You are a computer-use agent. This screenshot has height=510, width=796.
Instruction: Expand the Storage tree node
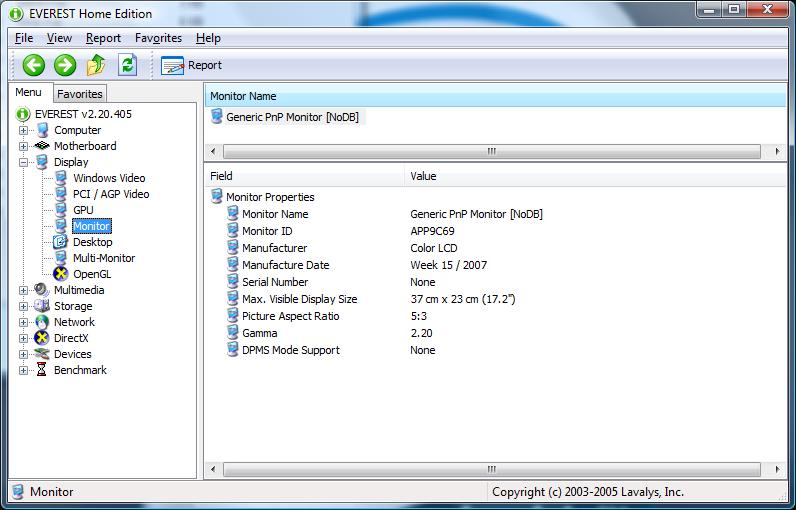point(23,307)
